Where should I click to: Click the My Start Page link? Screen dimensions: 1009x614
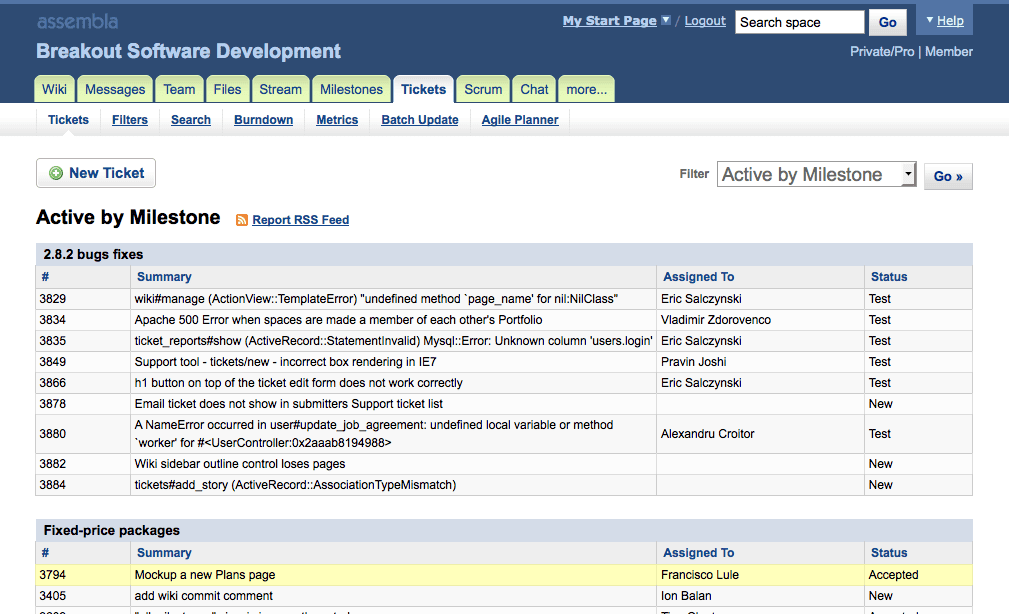coord(609,21)
